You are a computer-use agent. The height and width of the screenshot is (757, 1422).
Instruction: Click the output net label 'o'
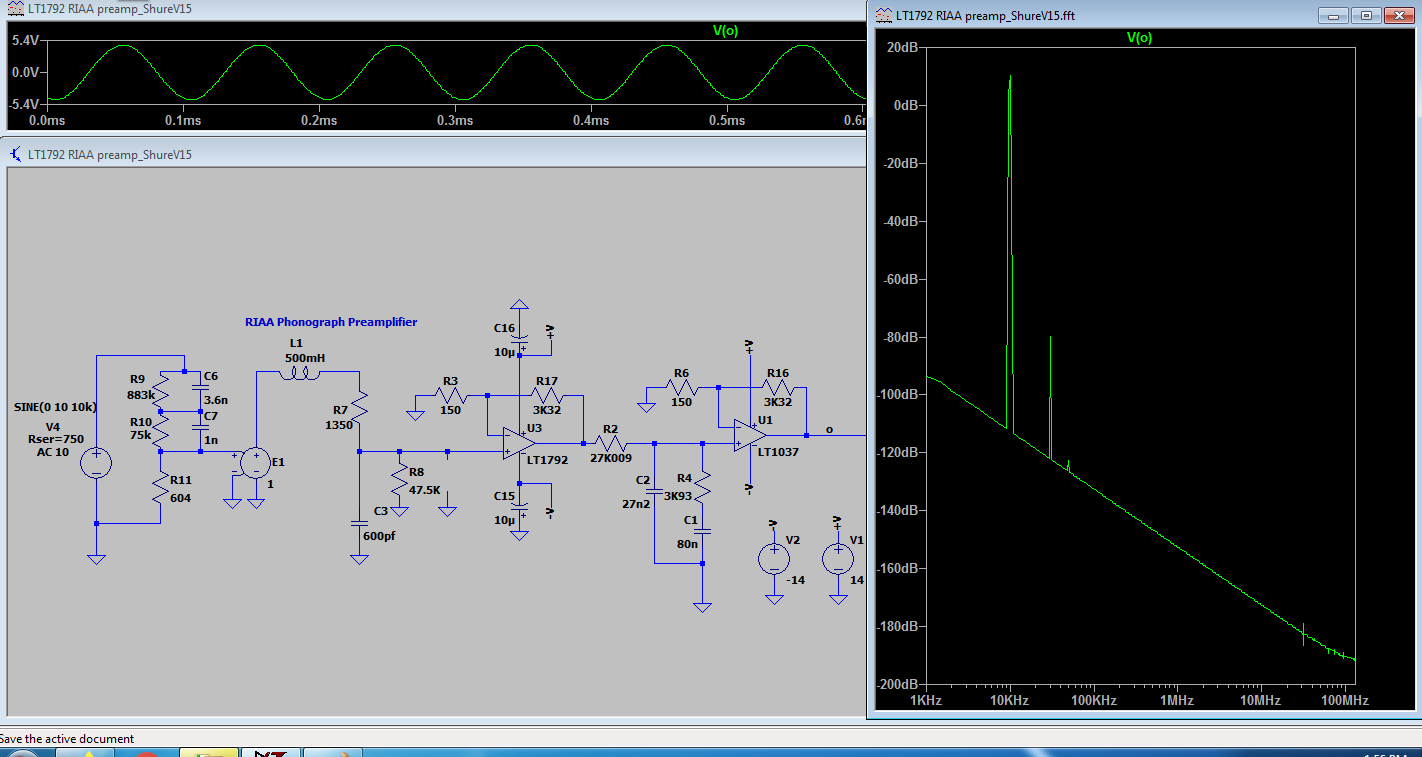point(829,429)
